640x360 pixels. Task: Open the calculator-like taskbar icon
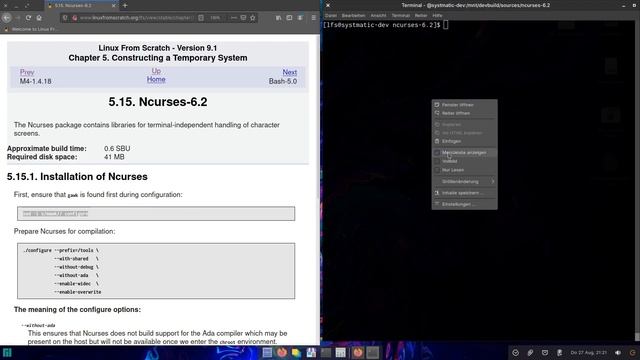(340, 353)
